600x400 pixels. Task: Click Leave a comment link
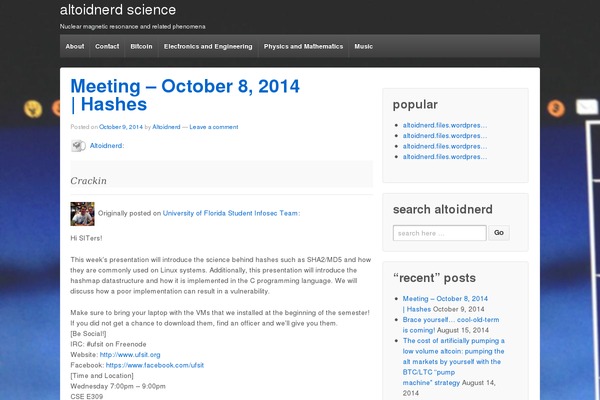[214, 127]
